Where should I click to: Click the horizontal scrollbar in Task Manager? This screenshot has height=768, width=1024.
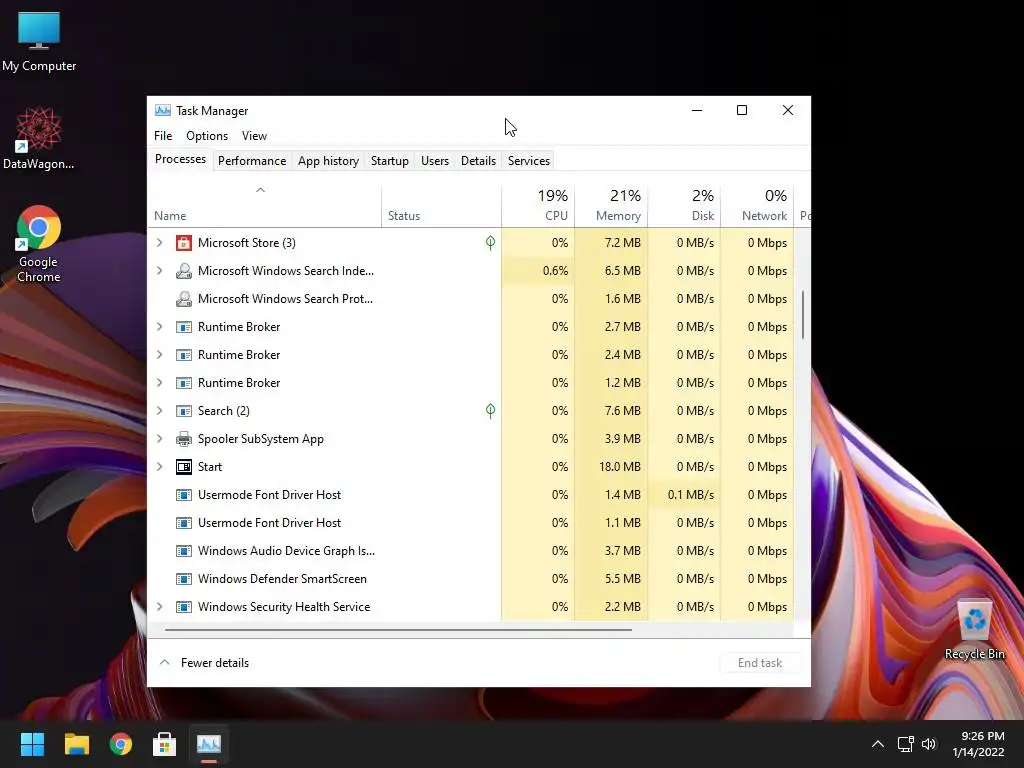pos(398,630)
